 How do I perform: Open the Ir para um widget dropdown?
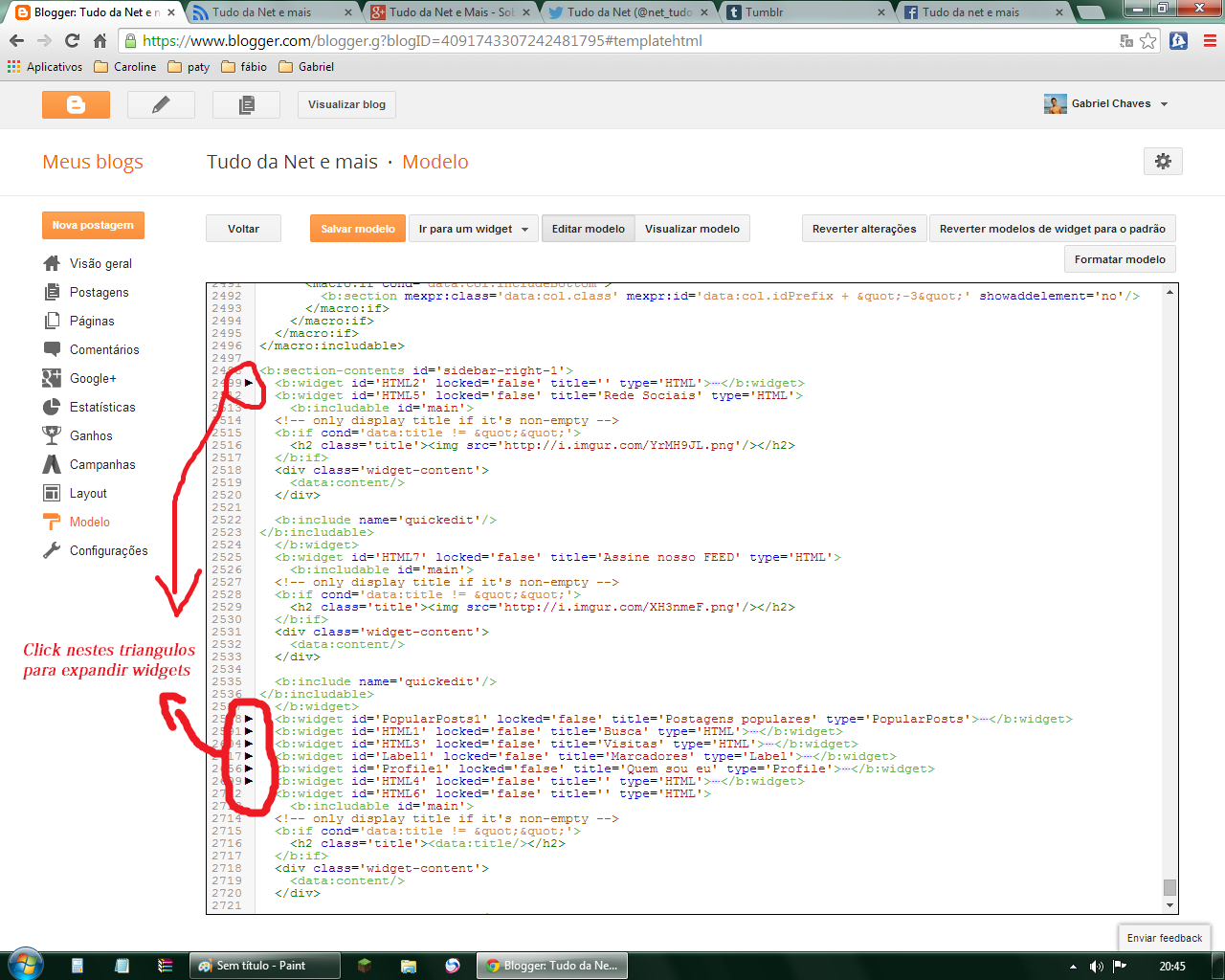[x=474, y=229]
